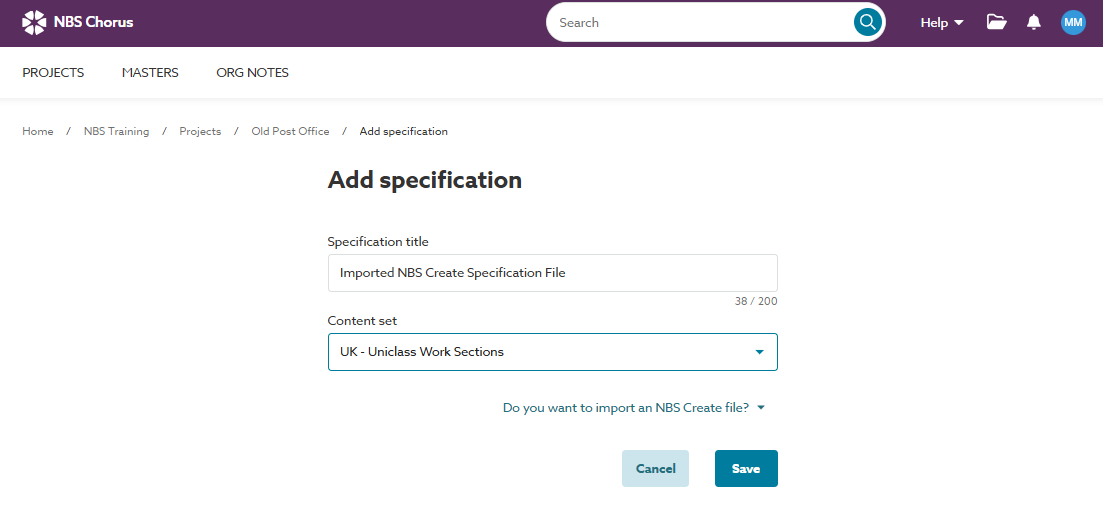The width and height of the screenshot is (1103, 520).
Task: Open the notifications bell
Action: 1034,22
